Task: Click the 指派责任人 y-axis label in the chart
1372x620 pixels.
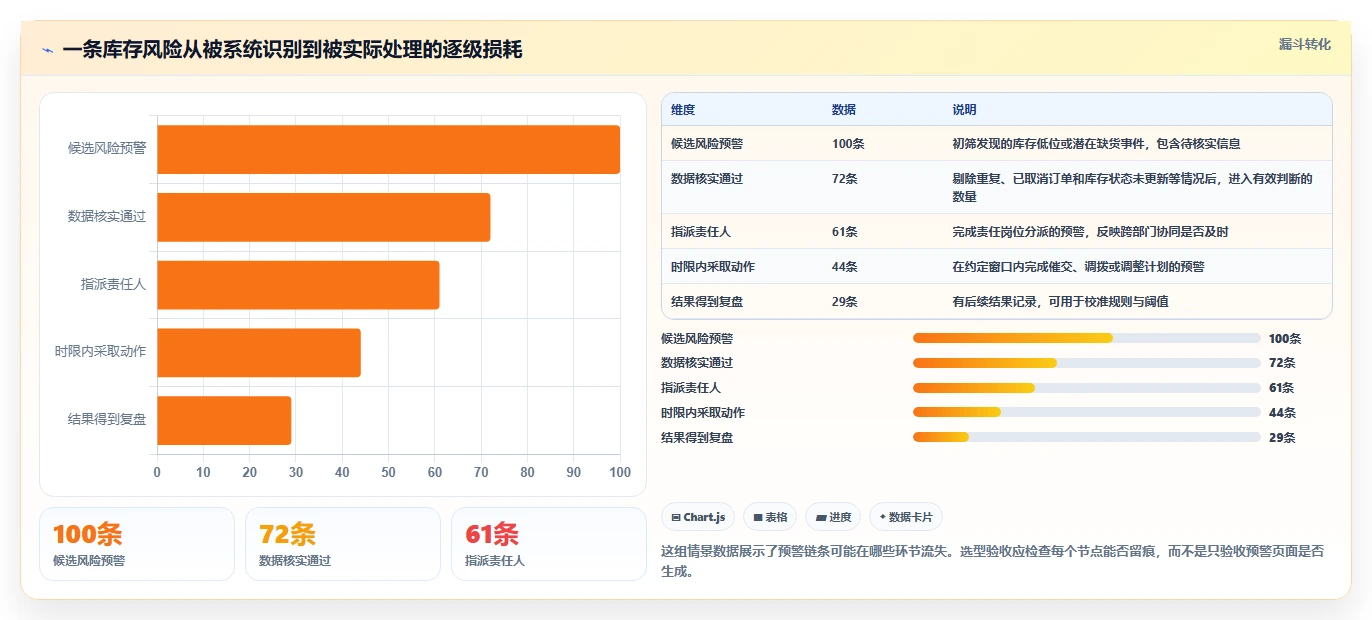Action: click(x=114, y=284)
